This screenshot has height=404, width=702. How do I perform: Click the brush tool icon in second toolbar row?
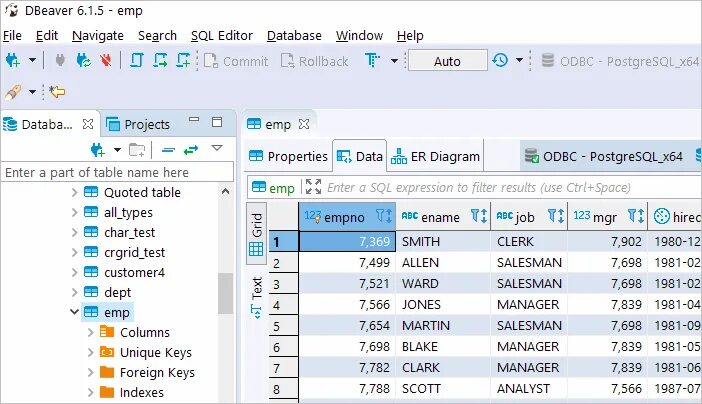tap(13, 92)
